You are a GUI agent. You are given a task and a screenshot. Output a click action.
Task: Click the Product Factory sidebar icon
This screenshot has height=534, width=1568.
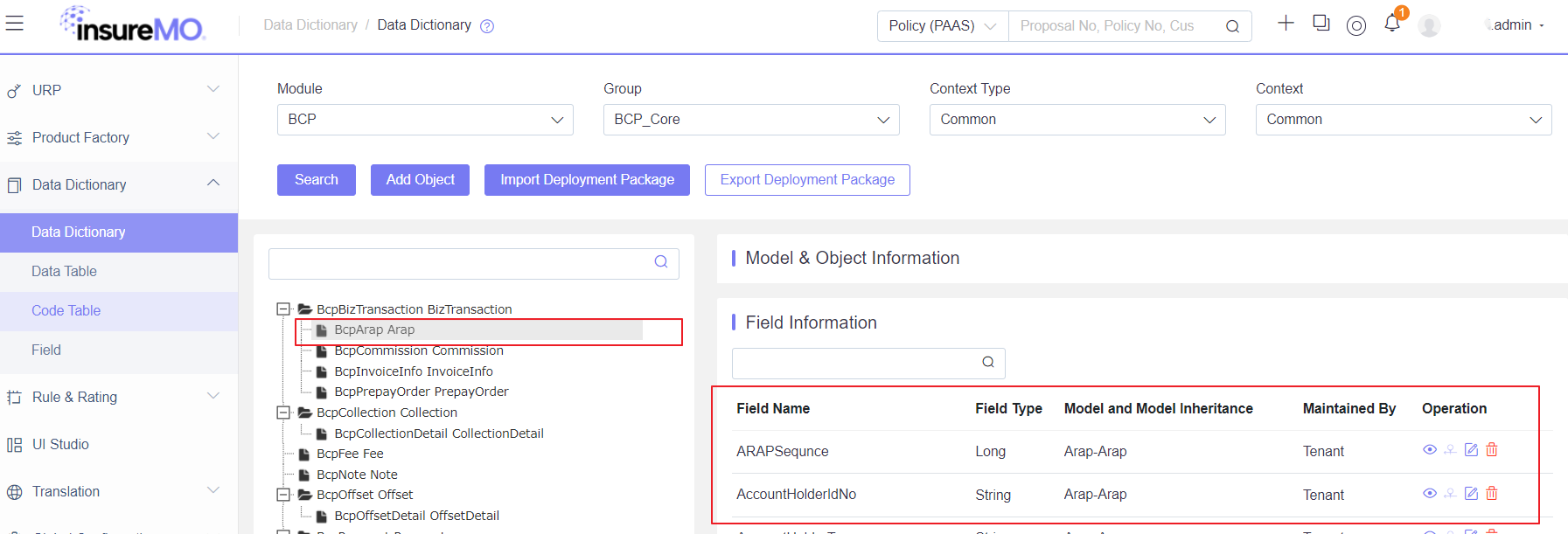pyautogui.click(x=14, y=138)
